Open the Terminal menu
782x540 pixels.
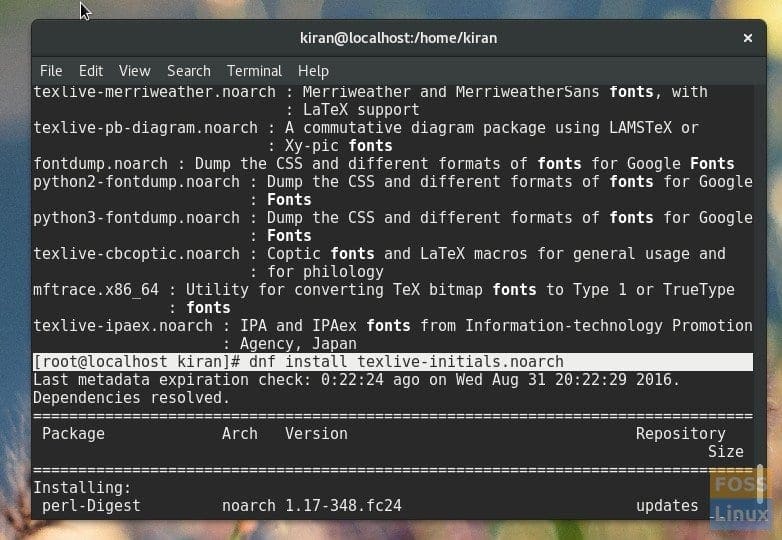click(x=254, y=71)
